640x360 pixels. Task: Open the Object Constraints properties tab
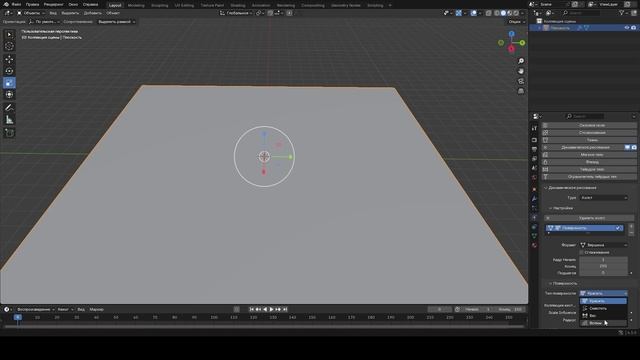click(x=534, y=227)
